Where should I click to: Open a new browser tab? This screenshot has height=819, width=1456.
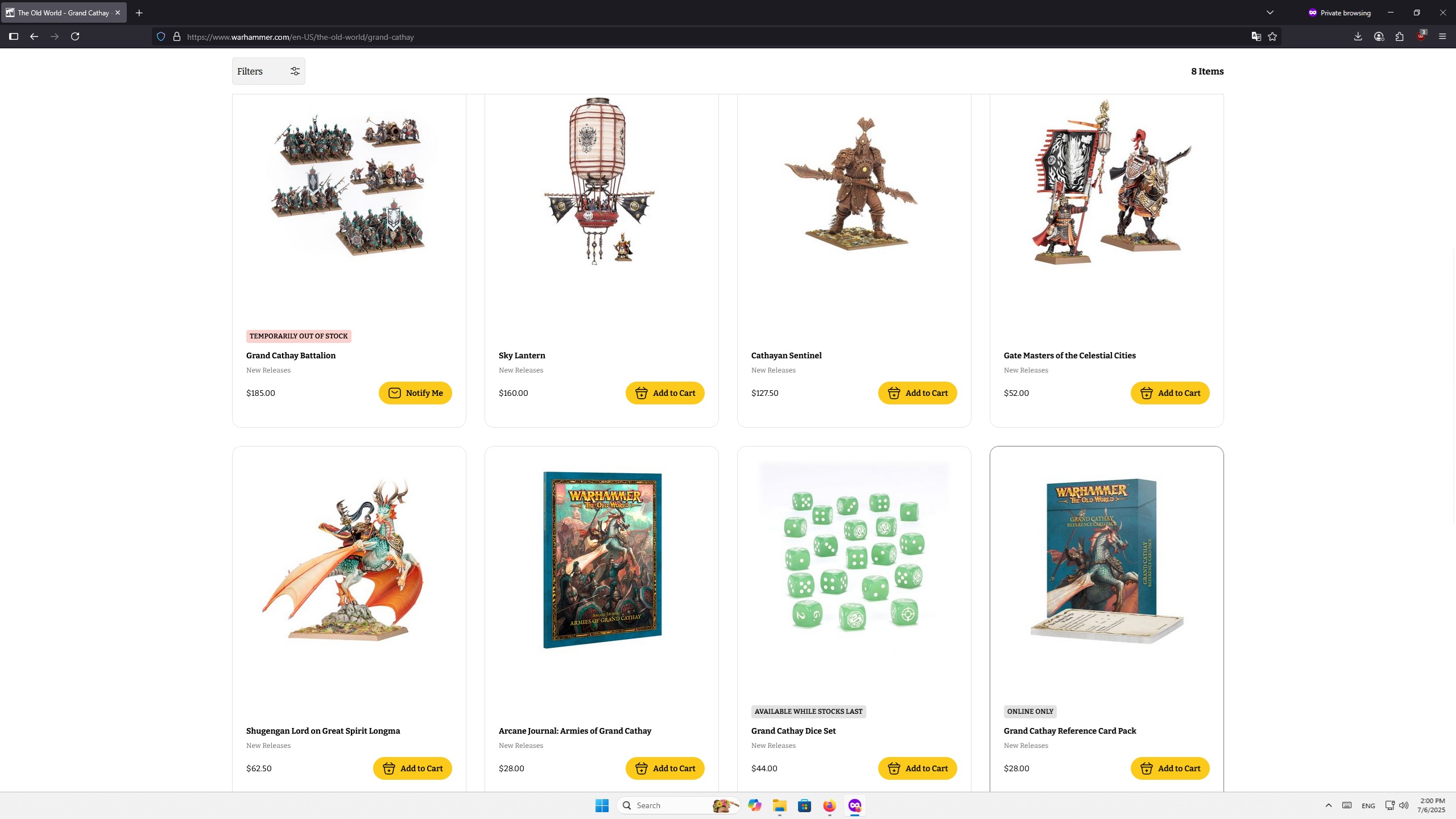[x=139, y=13]
